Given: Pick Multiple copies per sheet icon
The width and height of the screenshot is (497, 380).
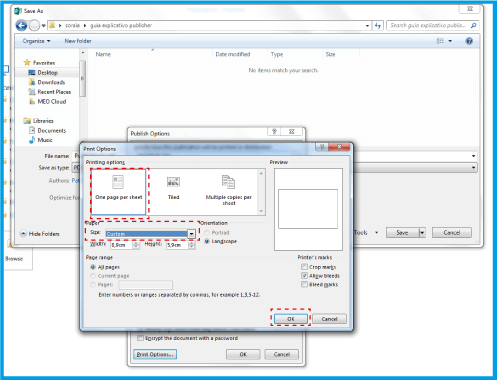Looking at the screenshot, I should (x=228, y=182).
